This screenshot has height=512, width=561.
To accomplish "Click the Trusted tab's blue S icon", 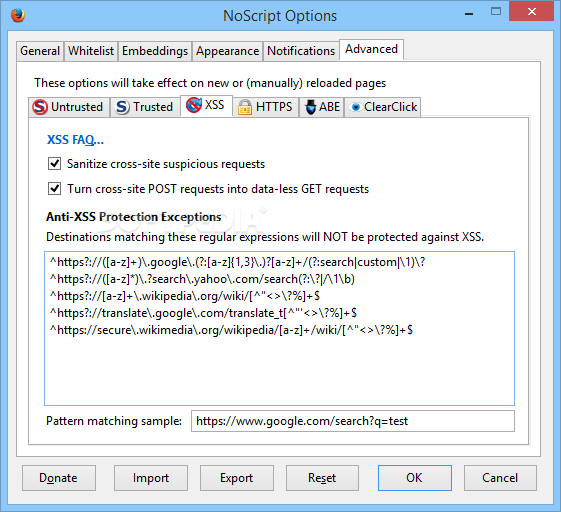I will click(x=122, y=107).
